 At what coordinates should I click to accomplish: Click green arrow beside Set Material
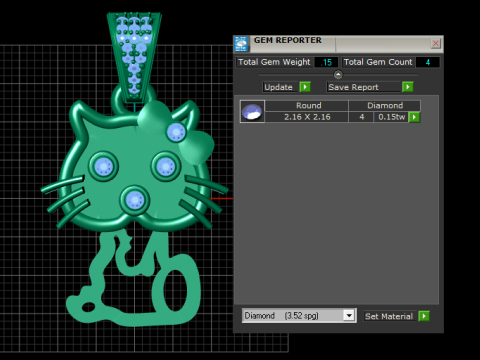tap(424, 316)
